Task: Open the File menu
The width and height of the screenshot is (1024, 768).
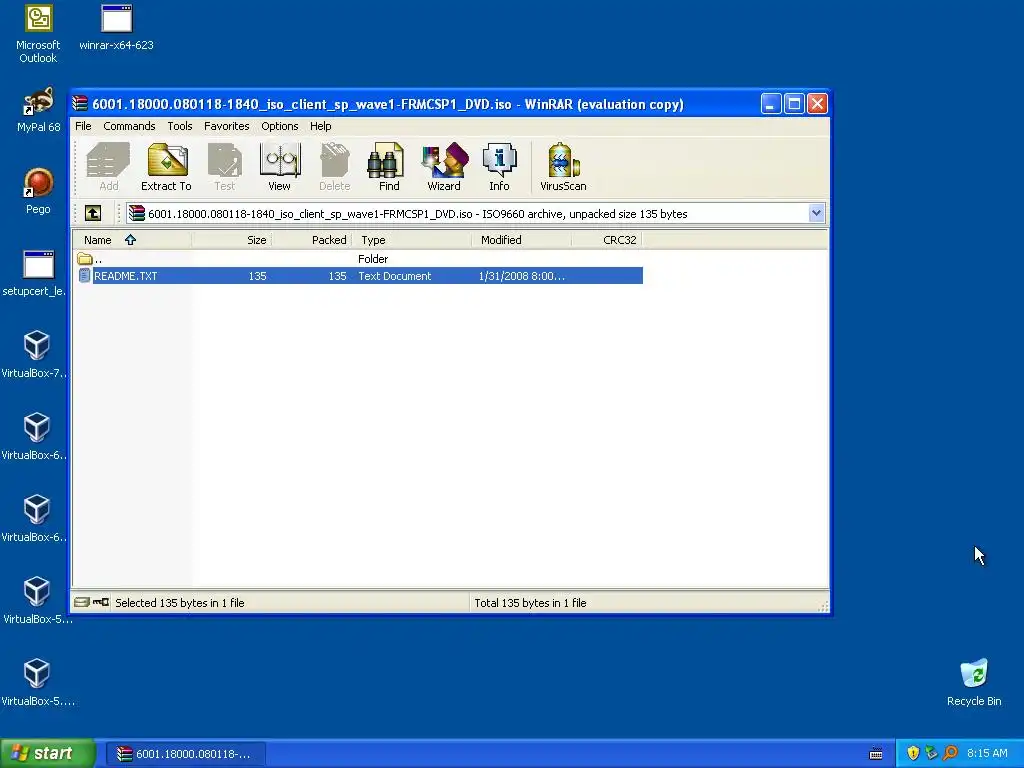Action: pyautogui.click(x=83, y=126)
